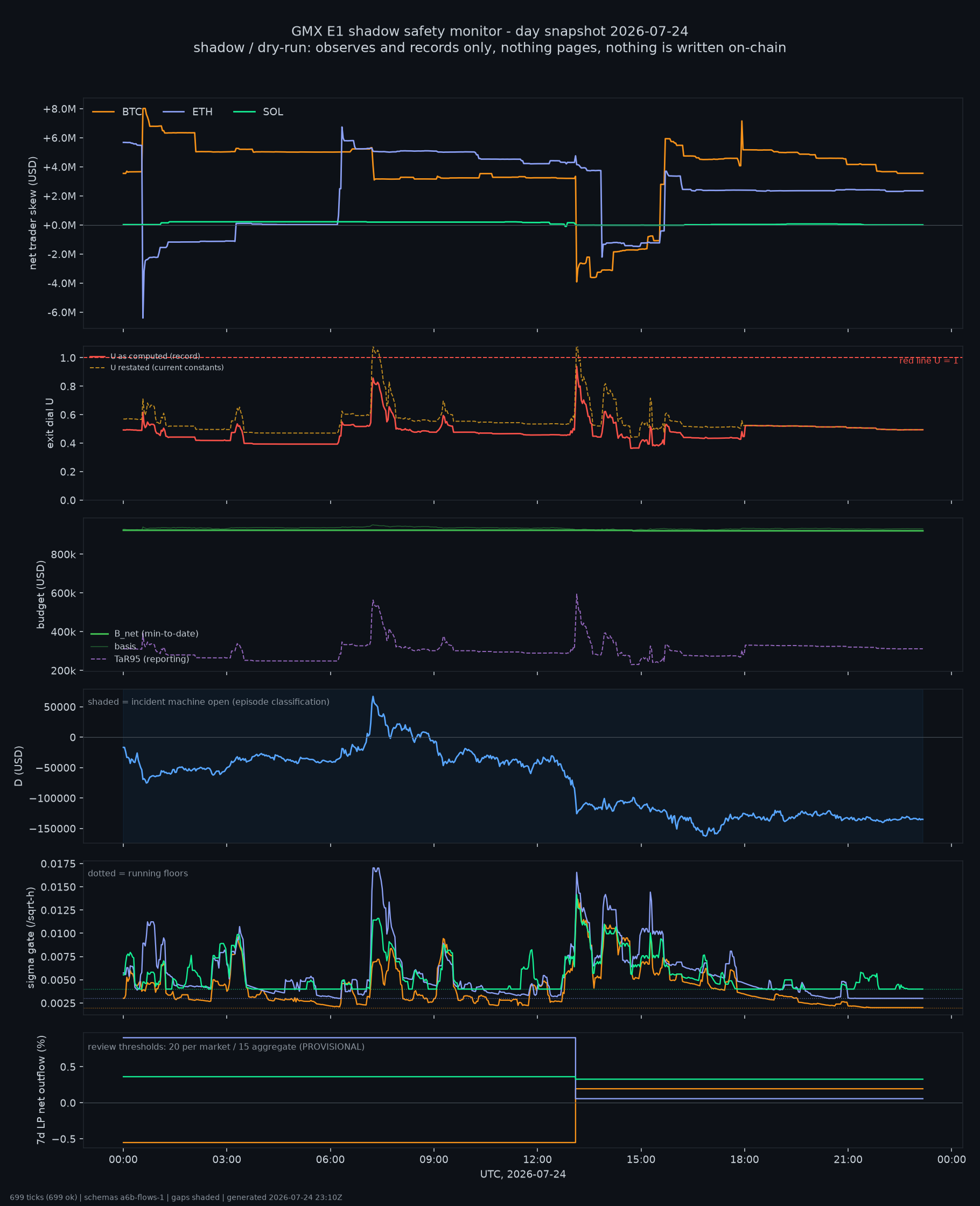Click the '21:00' time tick
Image resolution: width=980 pixels, height=1206 pixels.
(x=849, y=1160)
